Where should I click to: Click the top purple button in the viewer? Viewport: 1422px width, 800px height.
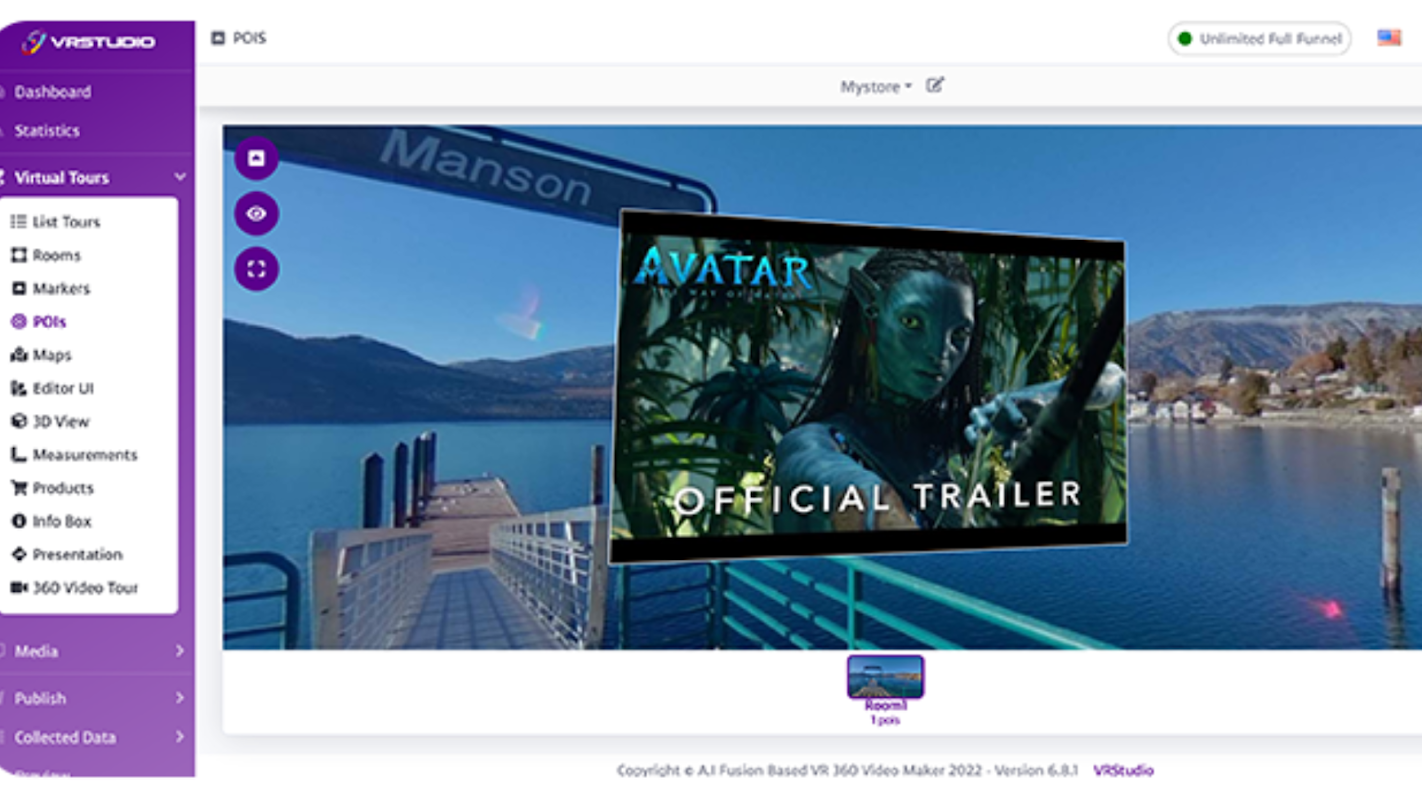point(256,158)
